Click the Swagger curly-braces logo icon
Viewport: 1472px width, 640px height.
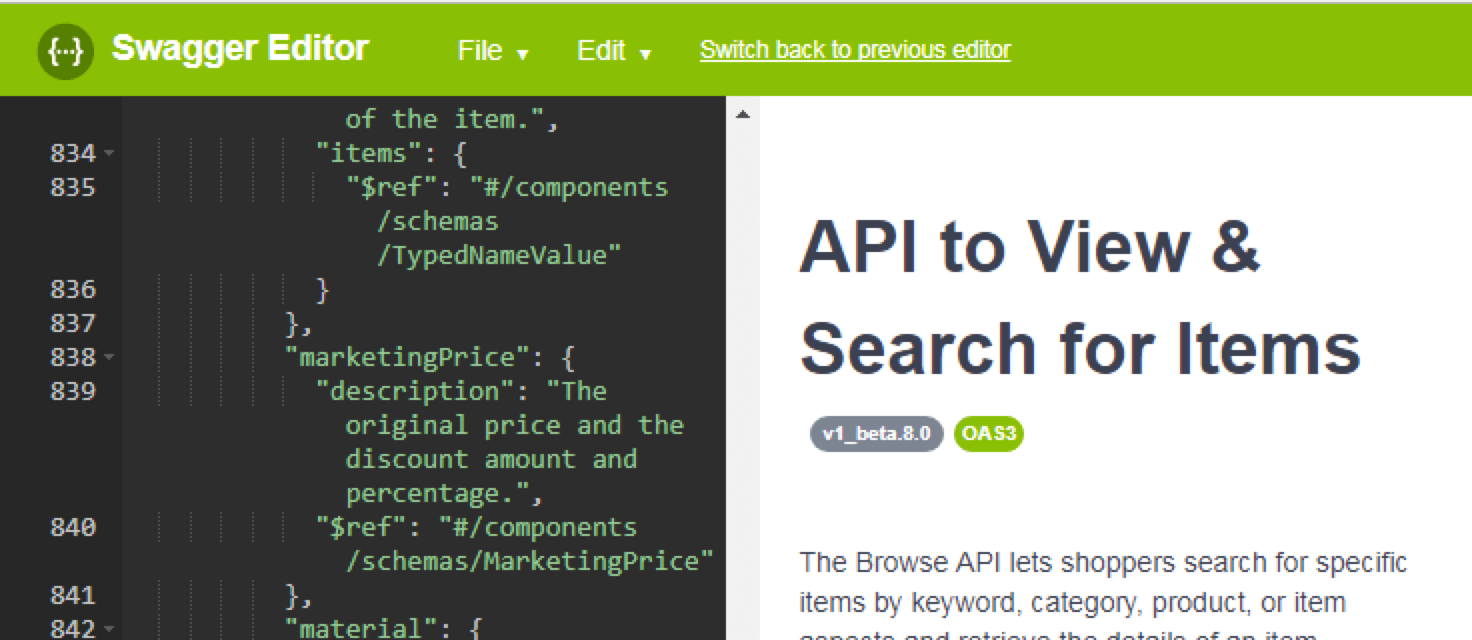[66, 50]
